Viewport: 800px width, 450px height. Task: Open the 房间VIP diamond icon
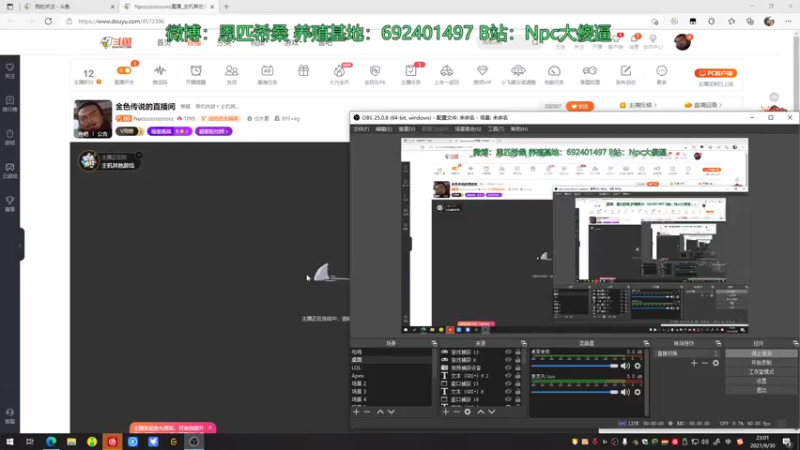click(x=482, y=70)
